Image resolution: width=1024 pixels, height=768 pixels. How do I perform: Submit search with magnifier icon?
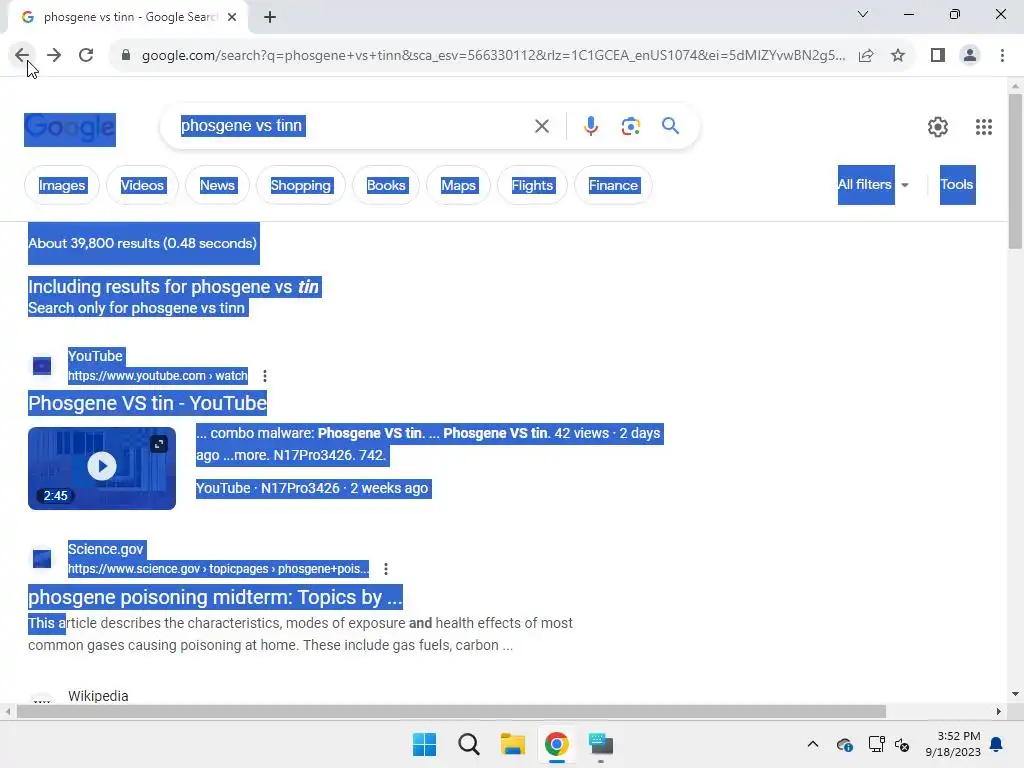pos(670,125)
